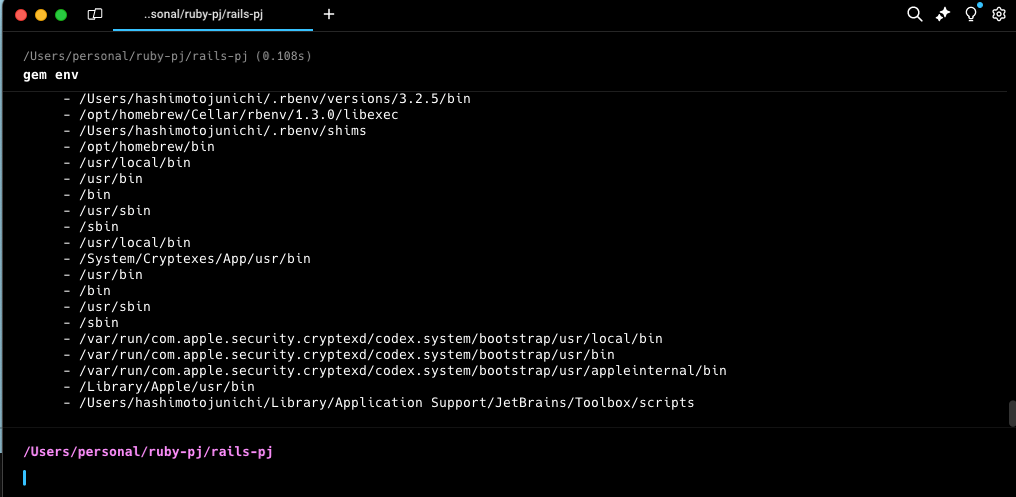Viewport: 1016px width, 497px height.
Task: Add a new tab with plus button
Action: click(329, 14)
